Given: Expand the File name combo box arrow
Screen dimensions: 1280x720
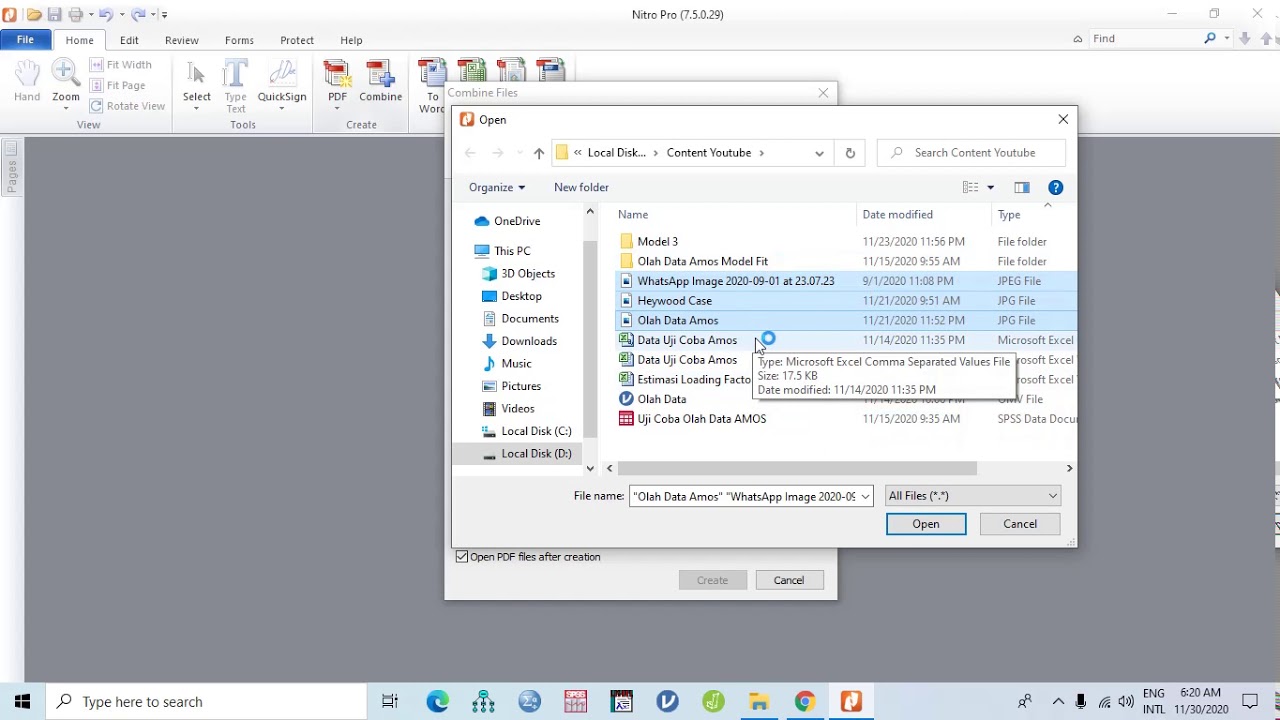Looking at the screenshot, I should (865, 496).
